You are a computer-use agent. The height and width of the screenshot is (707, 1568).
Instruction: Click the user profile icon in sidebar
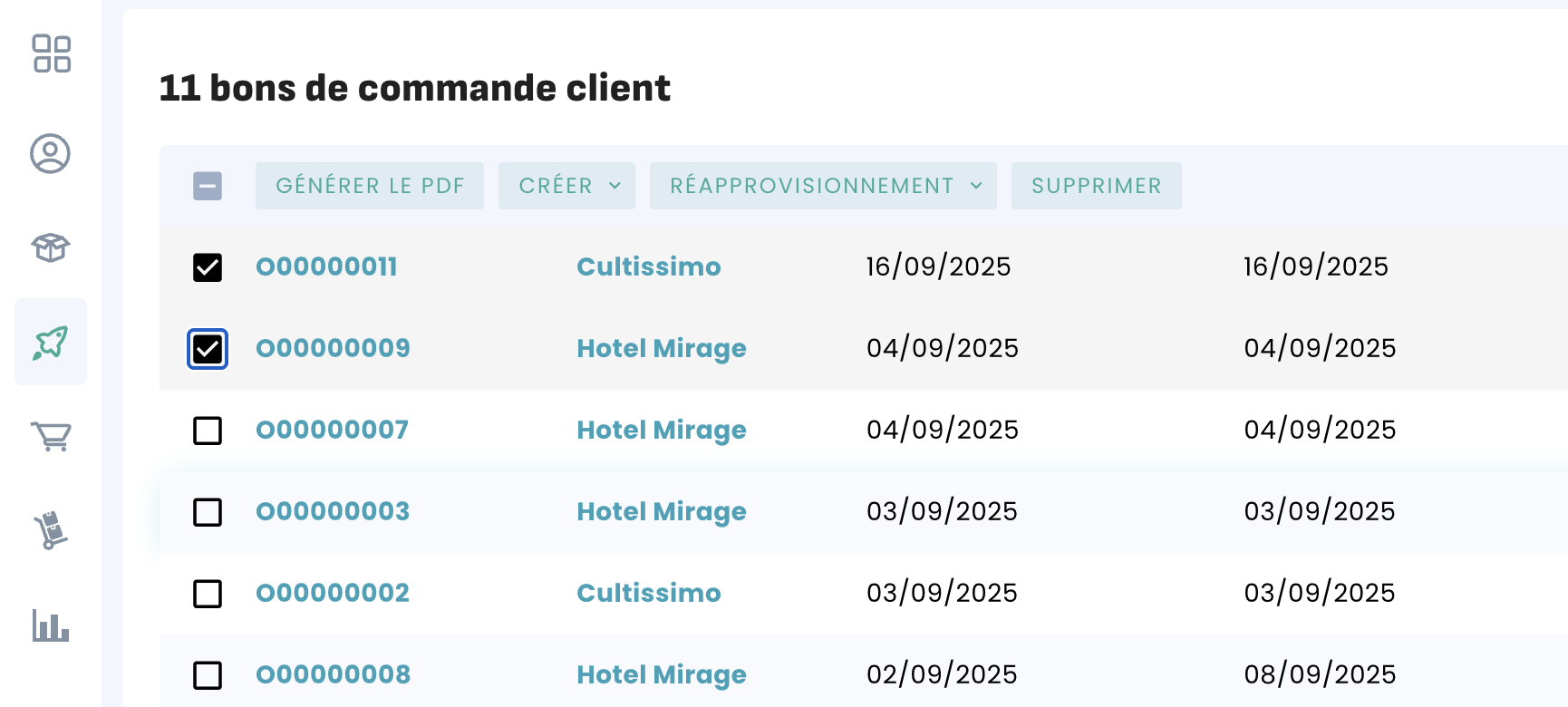(x=51, y=153)
